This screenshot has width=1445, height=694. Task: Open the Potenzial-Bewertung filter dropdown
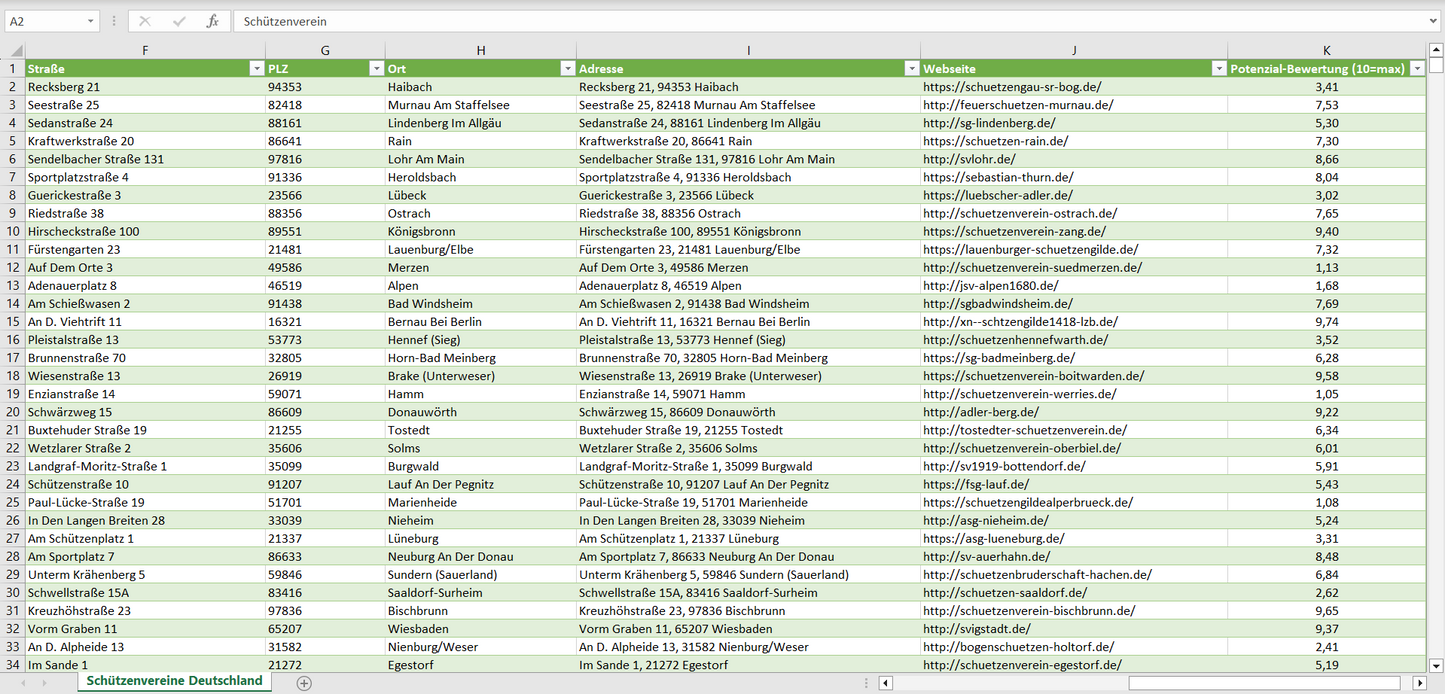(1416, 69)
